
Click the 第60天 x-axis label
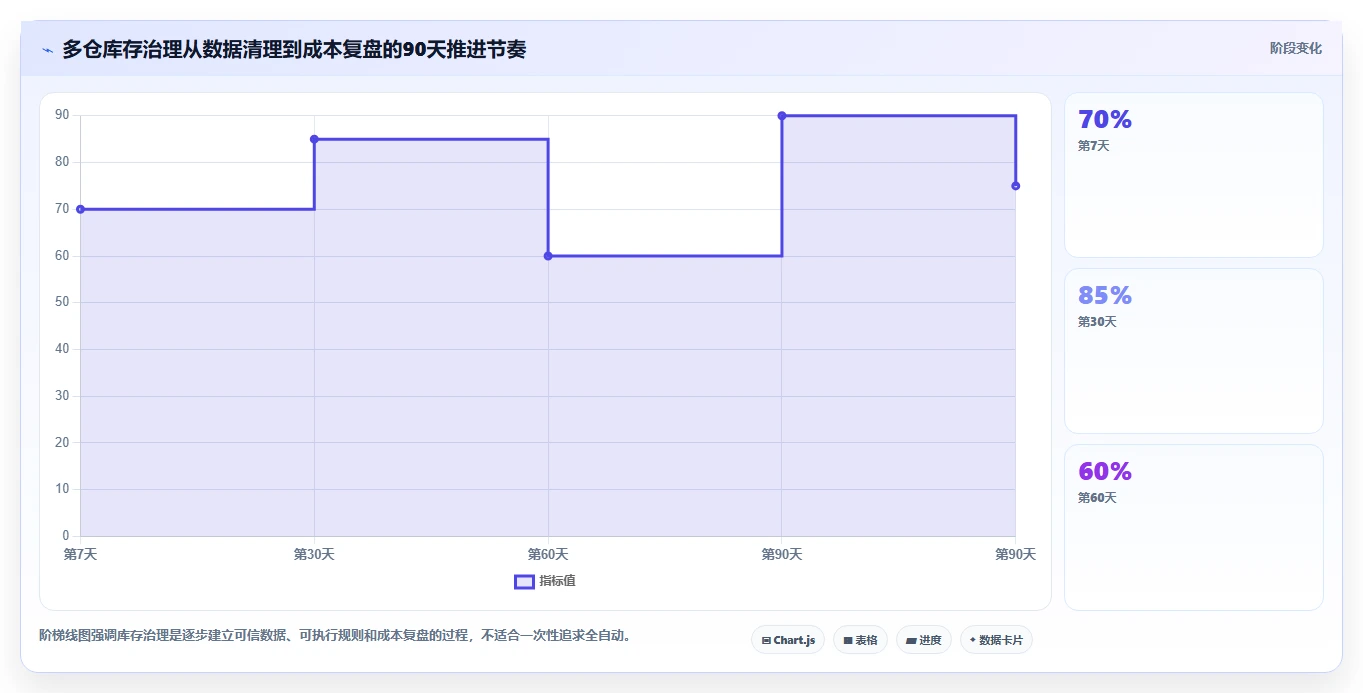pyautogui.click(x=548, y=554)
